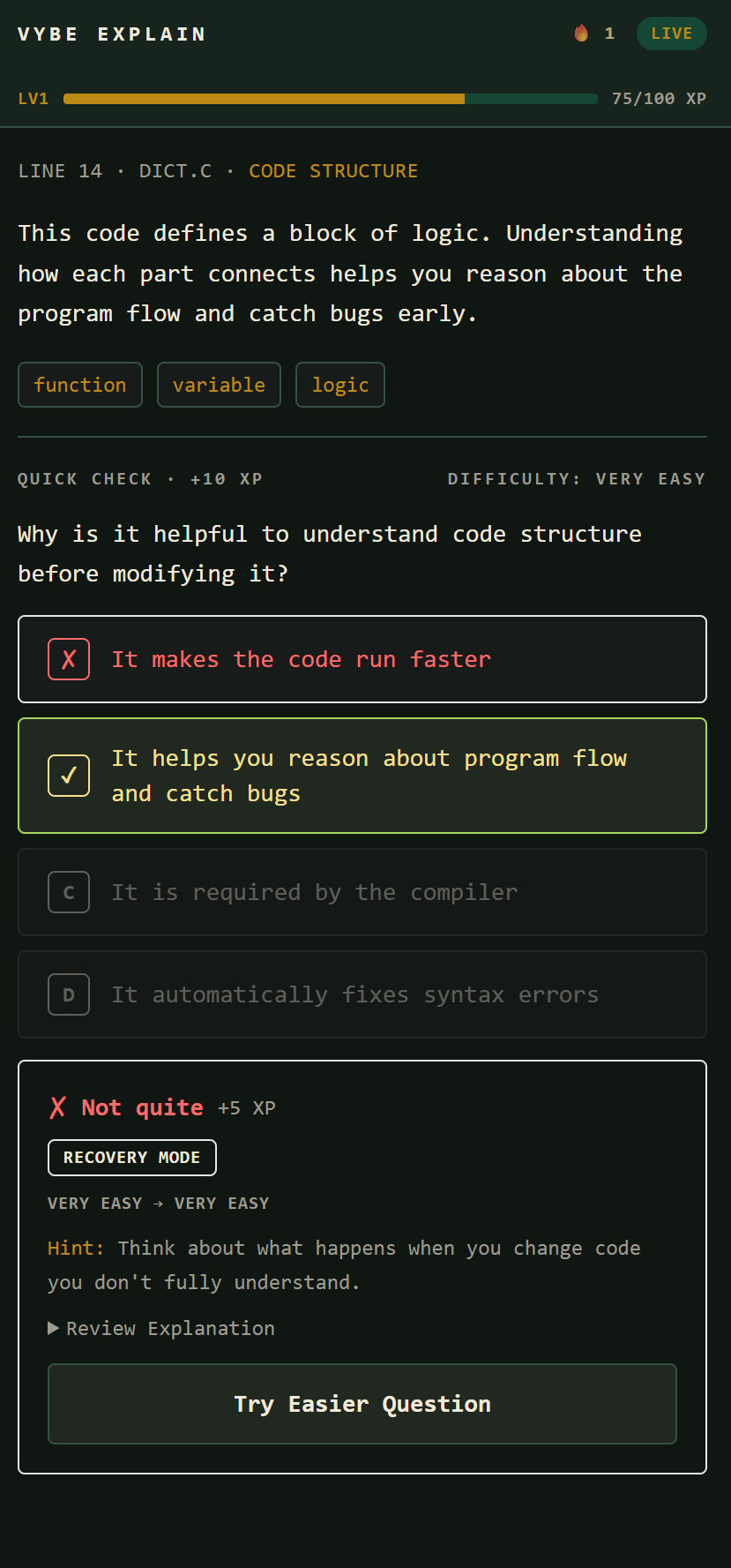
Task: Click the XP progress bar
Action: click(331, 99)
